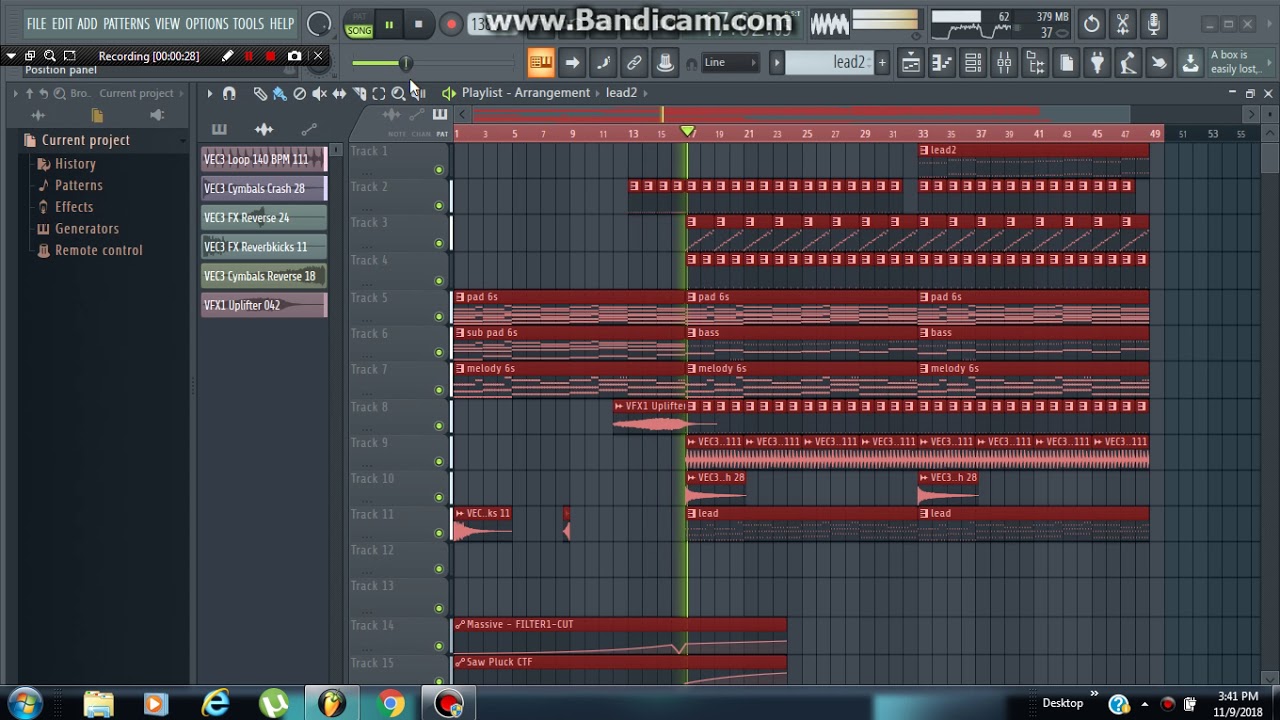The width and height of the screenshot is (1280, 720).
Task: Select the Paint brush tool in playlist
Action: tap(279, 93)
